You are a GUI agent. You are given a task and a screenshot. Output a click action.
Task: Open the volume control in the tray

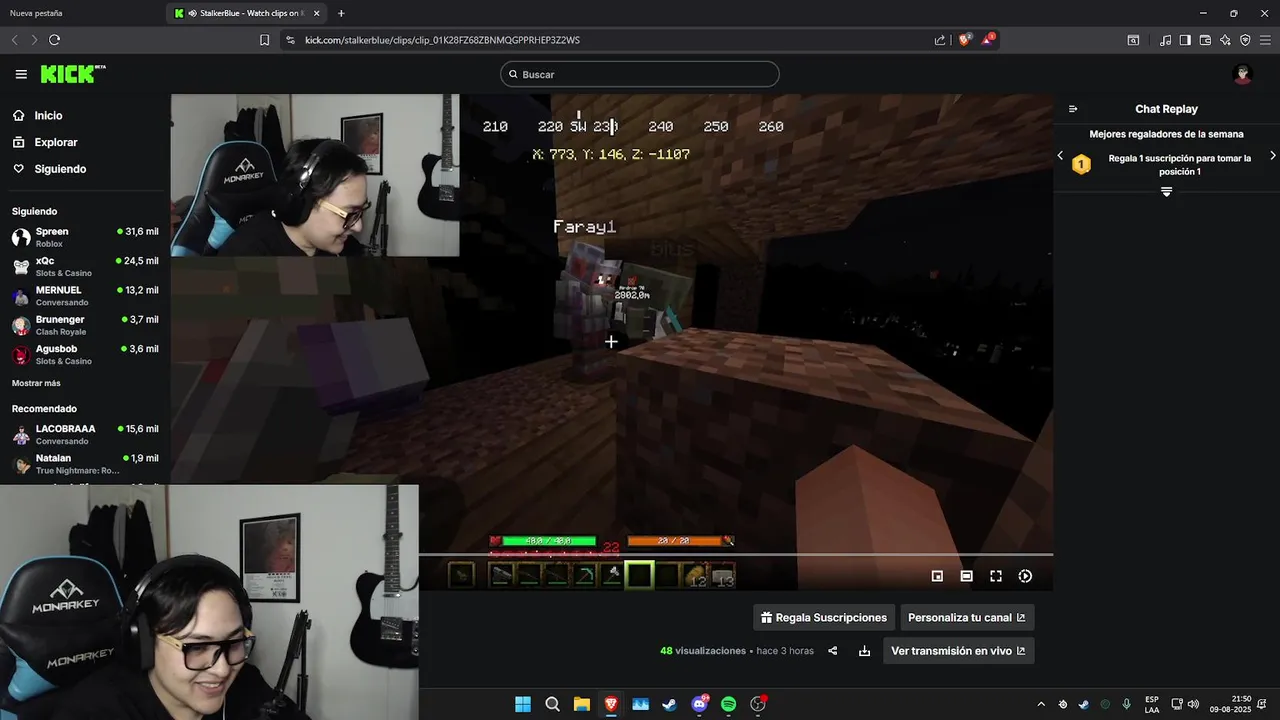click(1192, 704)
